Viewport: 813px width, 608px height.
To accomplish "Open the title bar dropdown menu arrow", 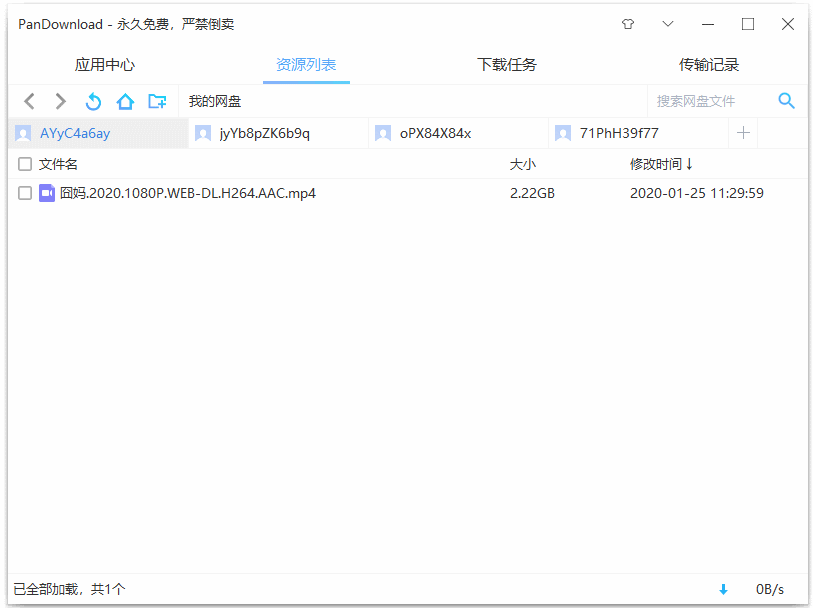I will pyautogui.click(x=668, y=24).
